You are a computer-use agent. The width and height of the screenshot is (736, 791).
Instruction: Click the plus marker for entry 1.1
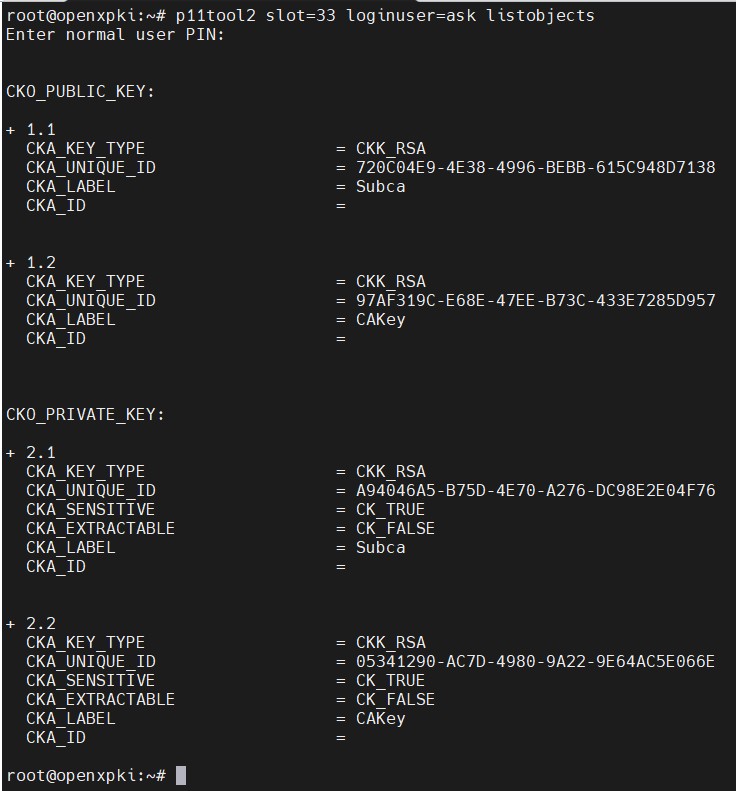pos(11,130)
